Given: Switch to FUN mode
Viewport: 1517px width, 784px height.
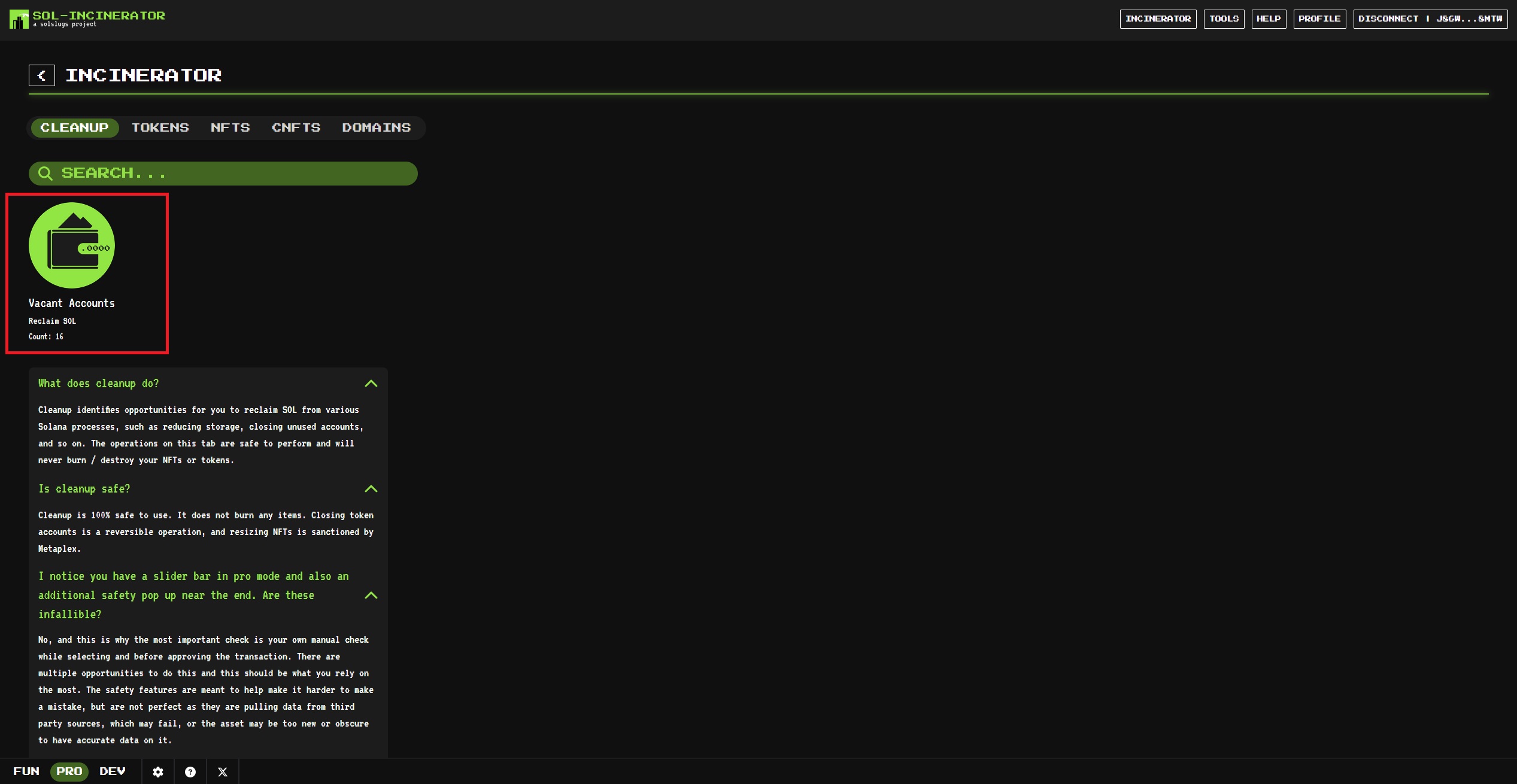Looking at the screenshot, I should (x=26, y=771).
